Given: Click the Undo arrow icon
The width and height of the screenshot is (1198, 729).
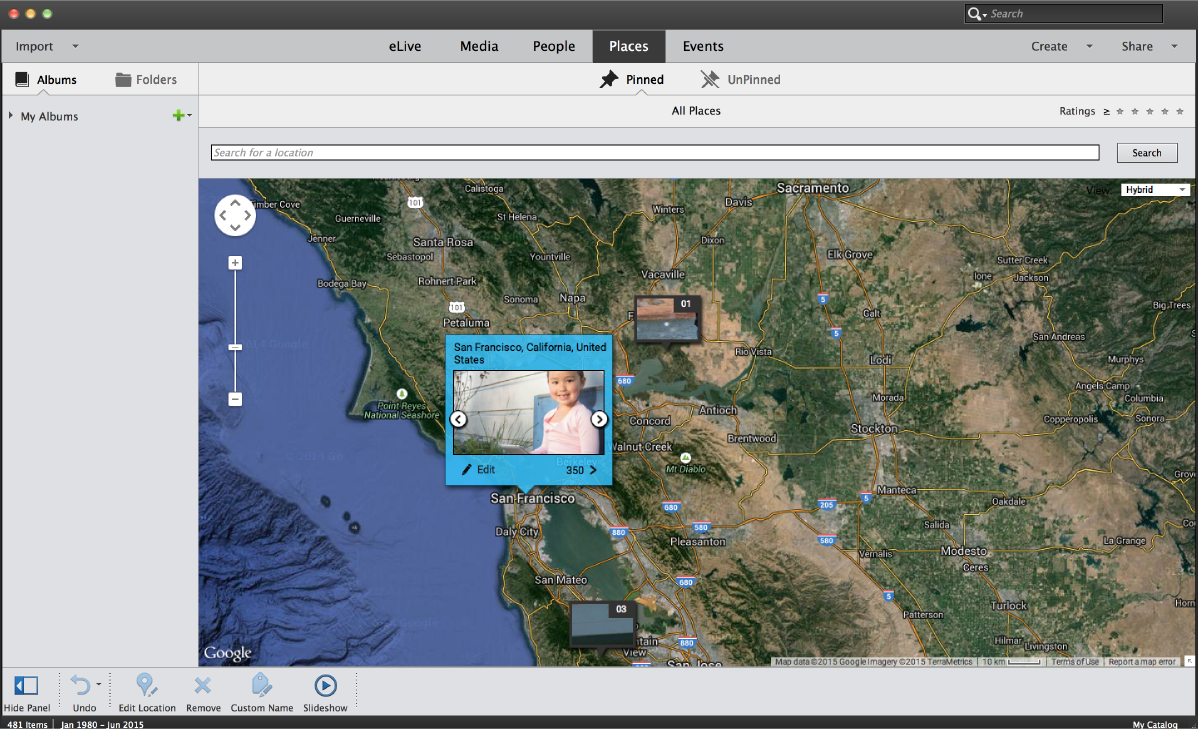Looking at the screenshot, I should click(x=80, y=685).
